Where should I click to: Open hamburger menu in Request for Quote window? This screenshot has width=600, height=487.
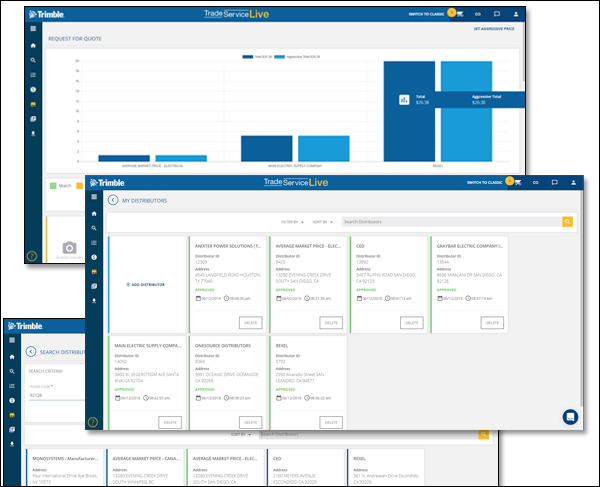tap(33, 28)
